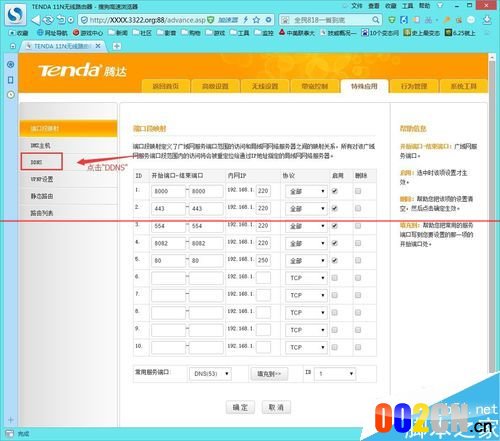Image resolution: width=500 pixels, height=441 pixels.
Task: Click the download arrow icon at top right
Action: coord(487,20)
